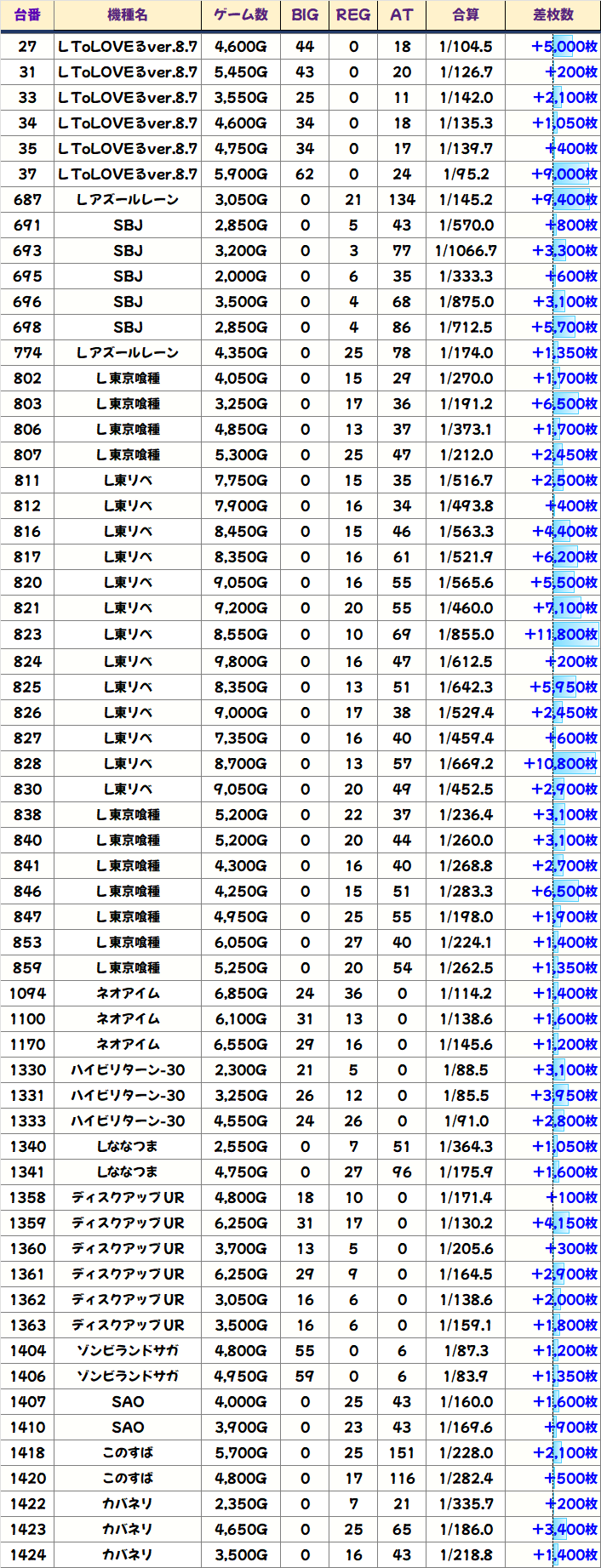Click the 1/855.0 combined rate cell
The image size is (601, 1568).
[x=466, y=634]
